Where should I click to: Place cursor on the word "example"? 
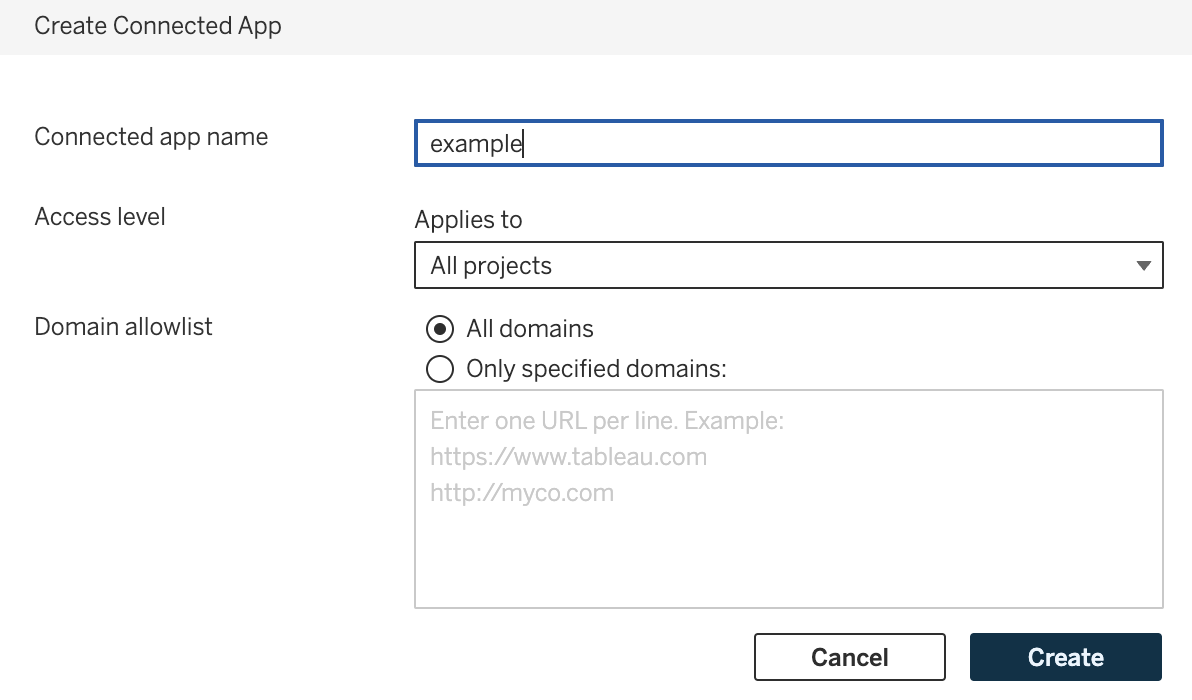click(476, 144)
